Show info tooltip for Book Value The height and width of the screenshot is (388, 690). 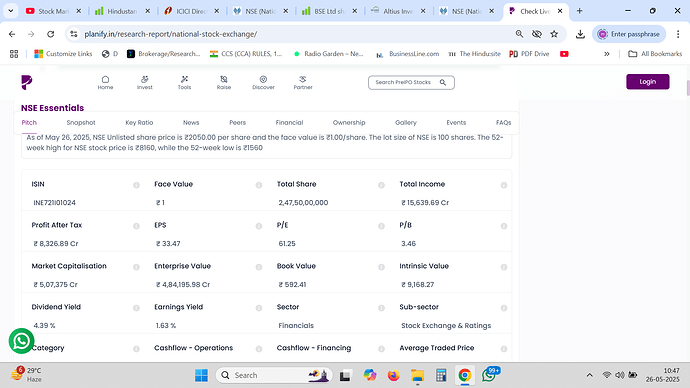[382, 267]
